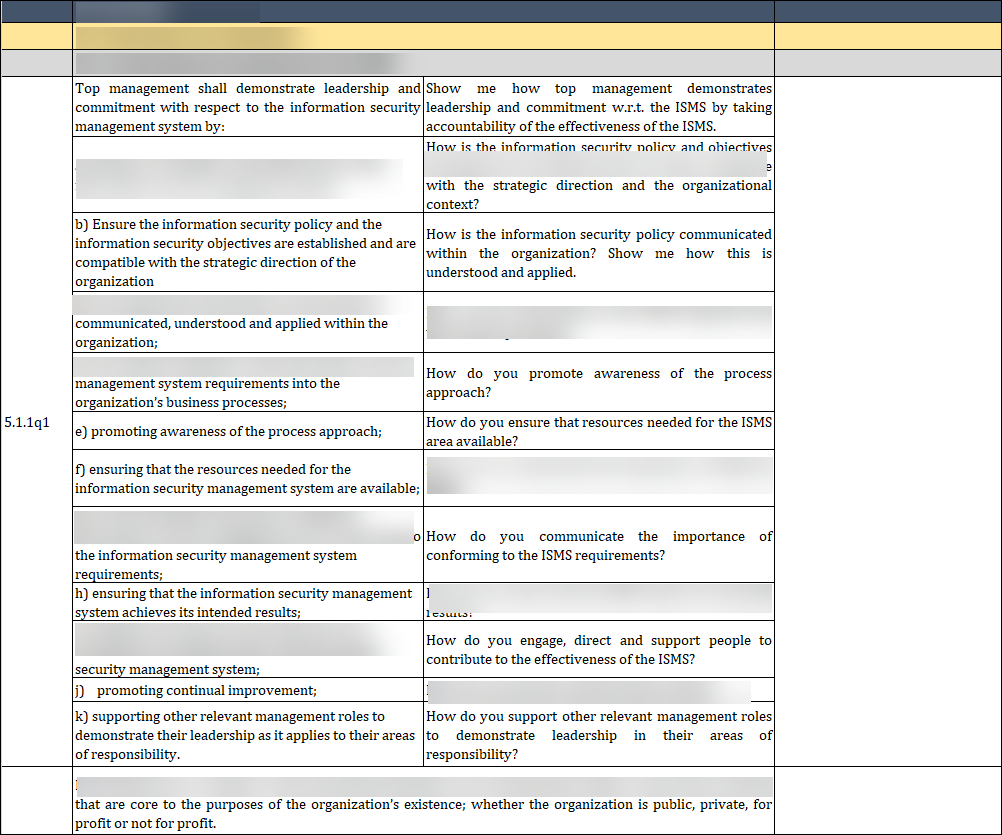This screenshot has height=835, width=1002.
Task: Click the 'f) ensuring that the resources needed' cell
Action: (x=247, y=478)
